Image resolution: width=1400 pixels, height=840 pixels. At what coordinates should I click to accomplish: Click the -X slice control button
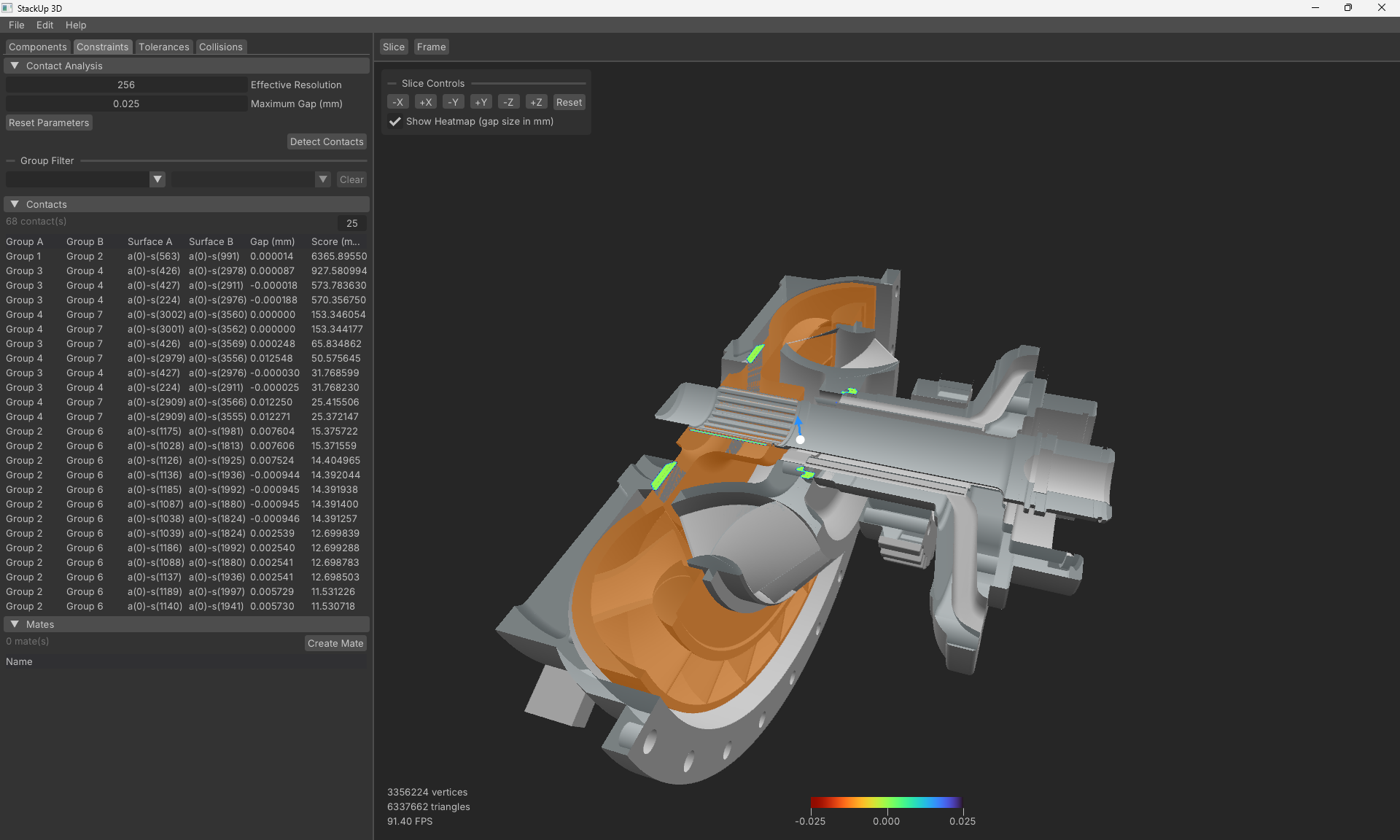click(x=398, y=101)
